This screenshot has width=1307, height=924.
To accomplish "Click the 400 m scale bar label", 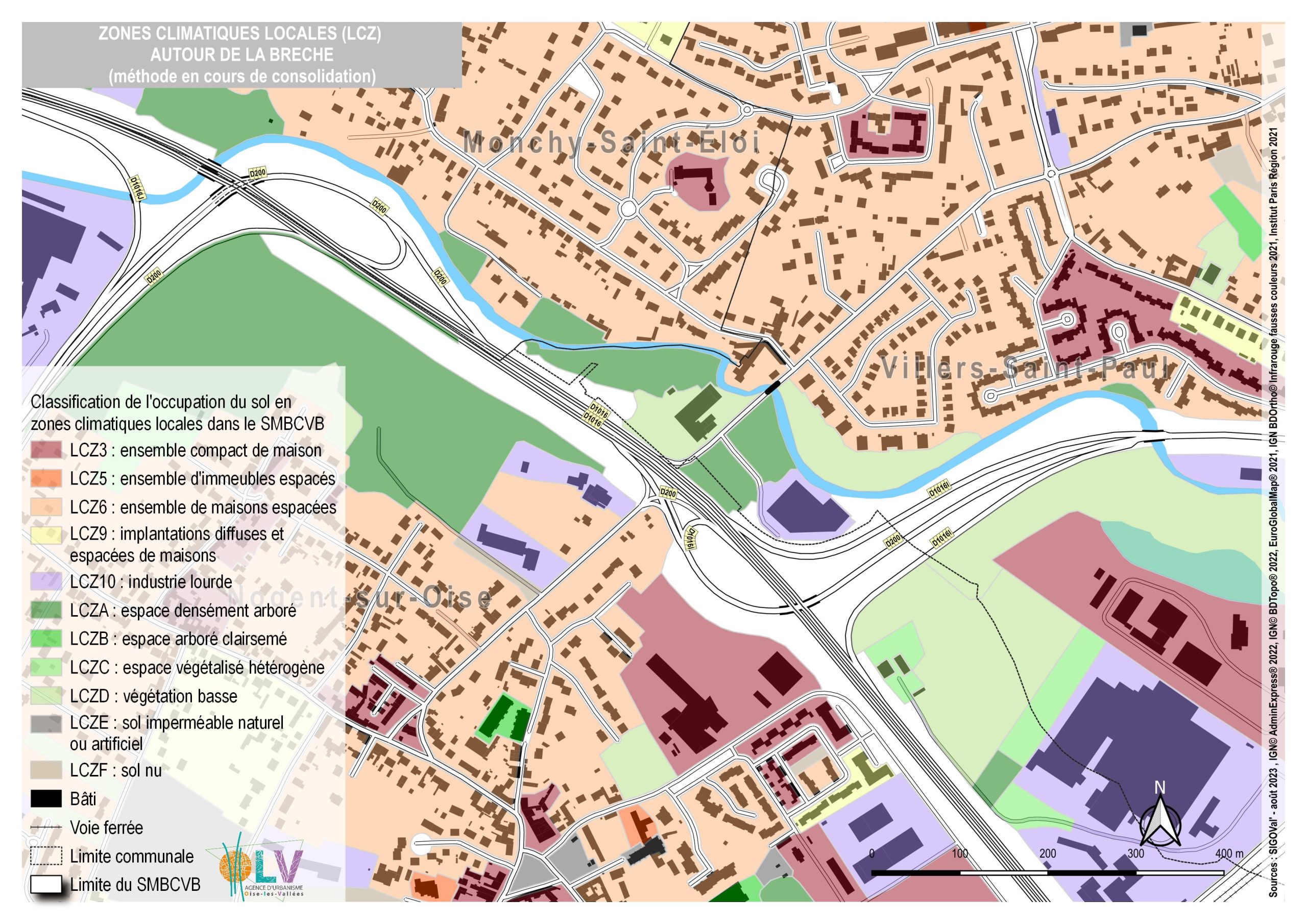I will click(1229, 854).
